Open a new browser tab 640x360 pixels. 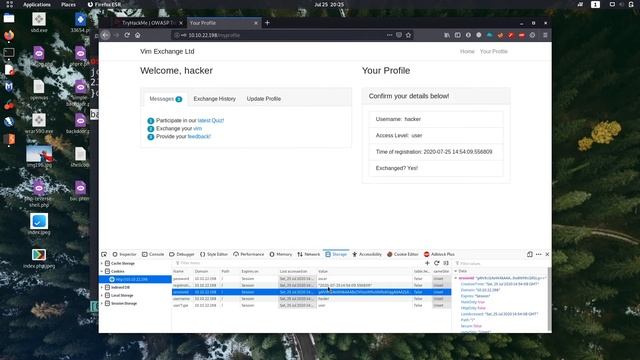pos(267,23)
